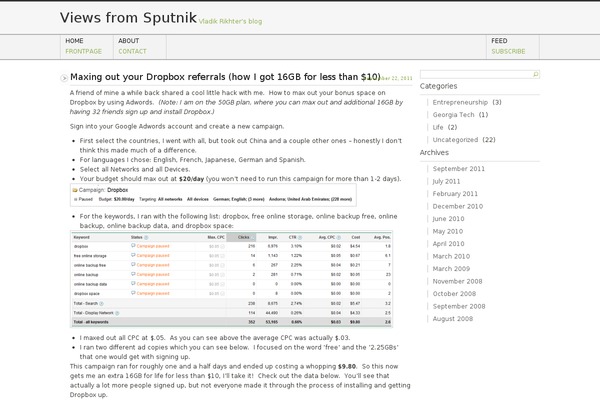Open the March 2010 archive
The width and height of the screenshot is (600, 400).
(x=451, y=256)
